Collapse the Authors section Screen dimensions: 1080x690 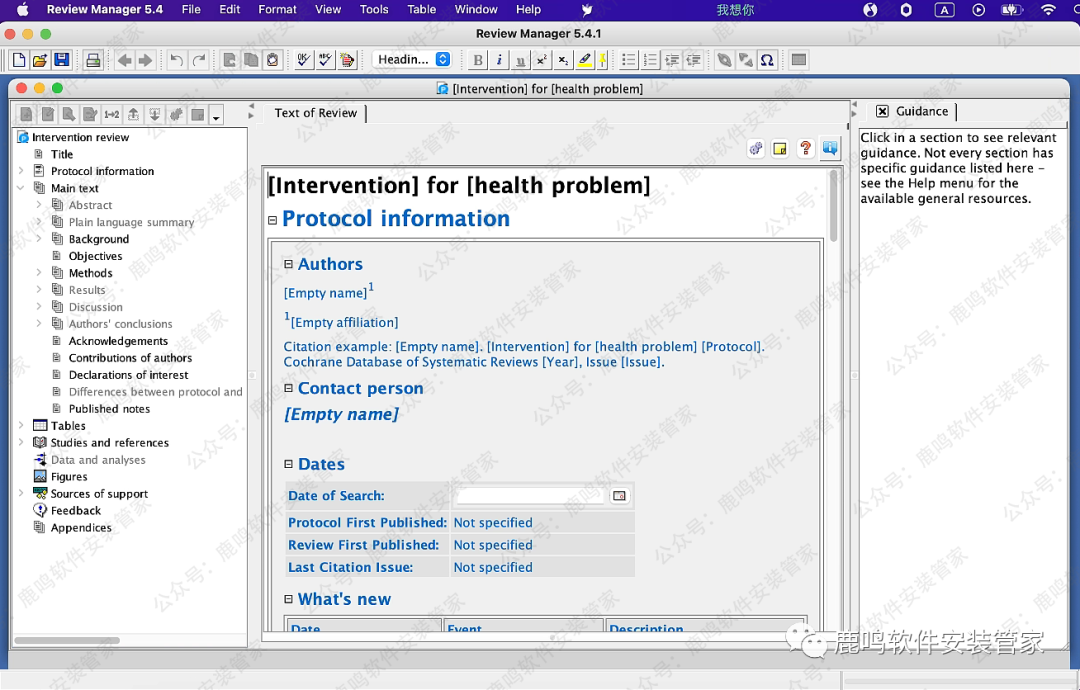coord(289,265)
